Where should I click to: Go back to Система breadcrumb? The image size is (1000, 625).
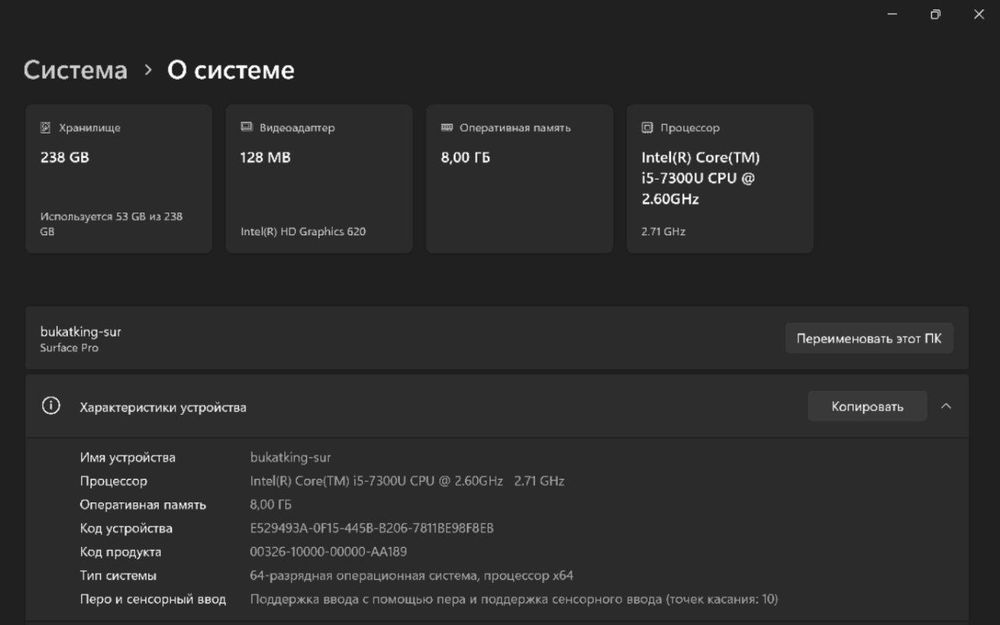(x=75, y=70)
